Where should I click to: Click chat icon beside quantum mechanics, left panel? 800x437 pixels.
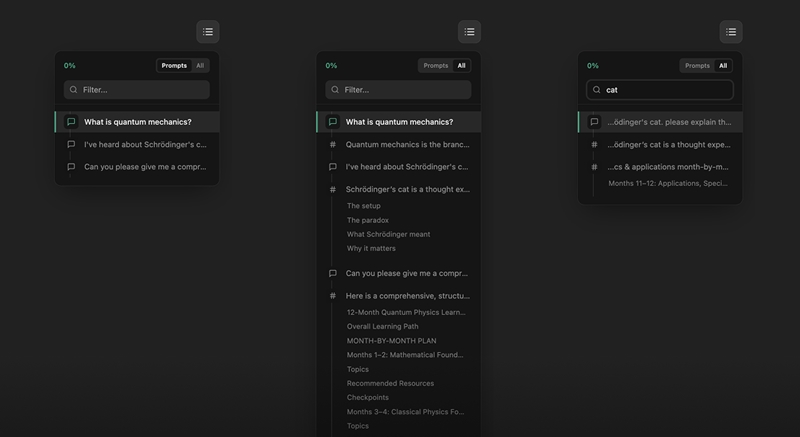71,122
